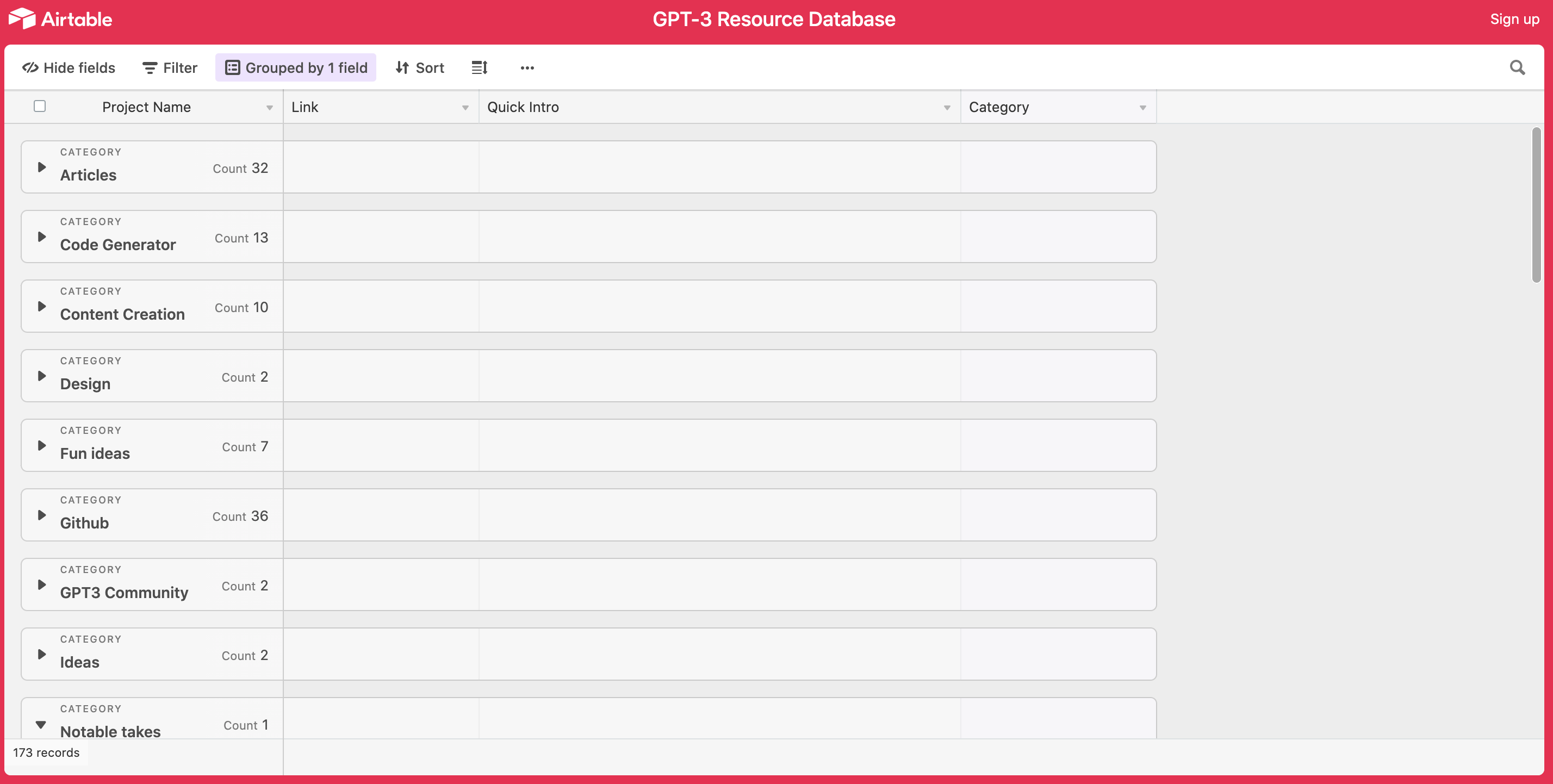Open the search magnifier icon

point(1517,67)
